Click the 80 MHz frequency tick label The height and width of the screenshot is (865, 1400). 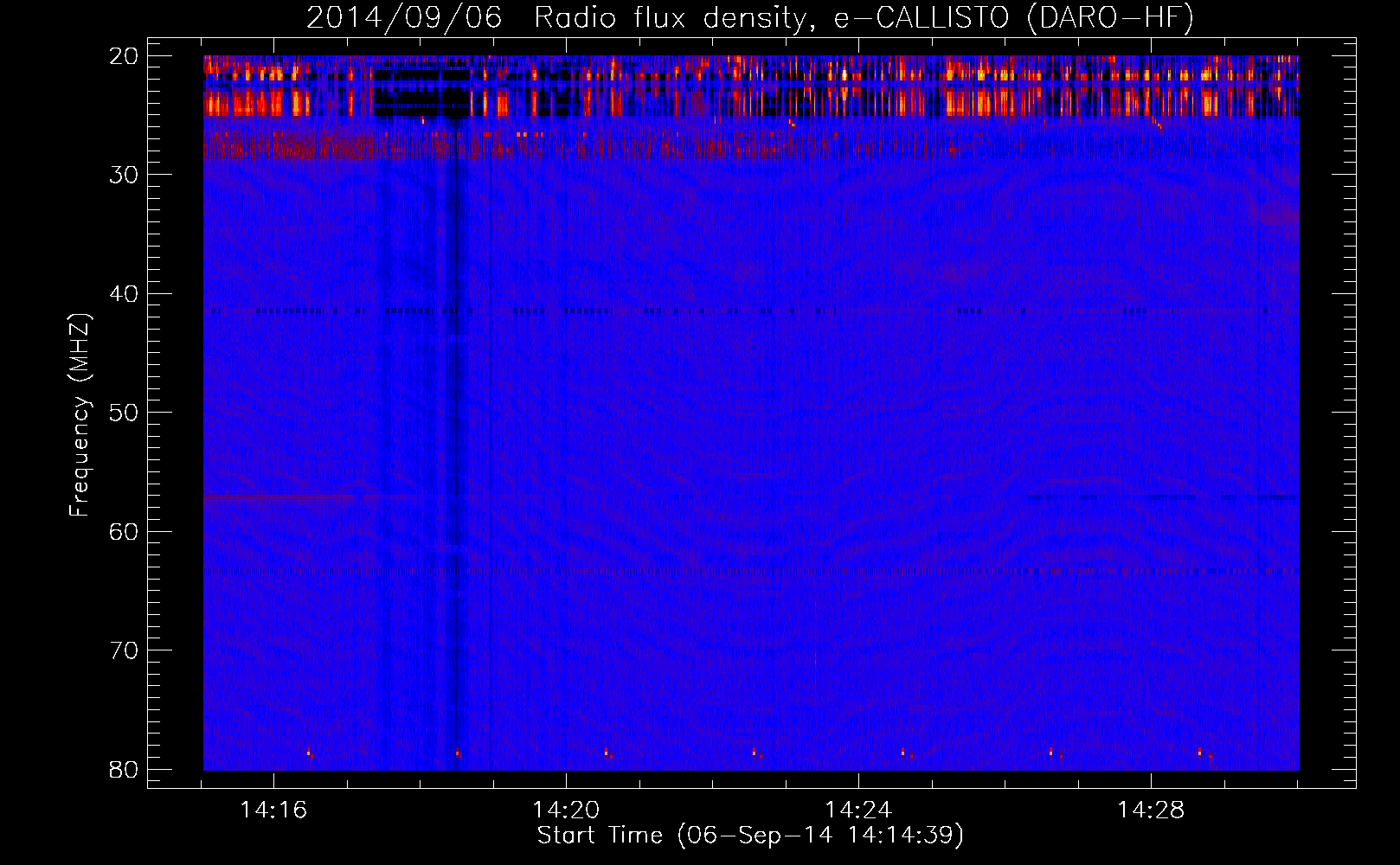pyautogui.click(x=125, y=769)
